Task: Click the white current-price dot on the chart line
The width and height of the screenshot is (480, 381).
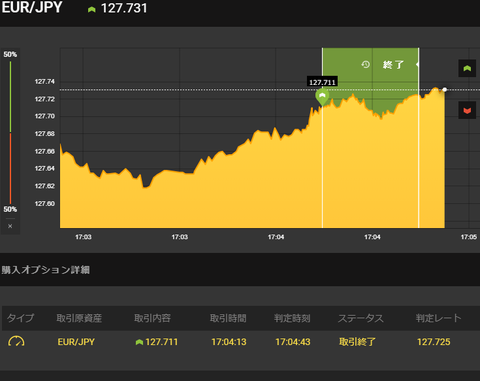Action: [444, 90]
